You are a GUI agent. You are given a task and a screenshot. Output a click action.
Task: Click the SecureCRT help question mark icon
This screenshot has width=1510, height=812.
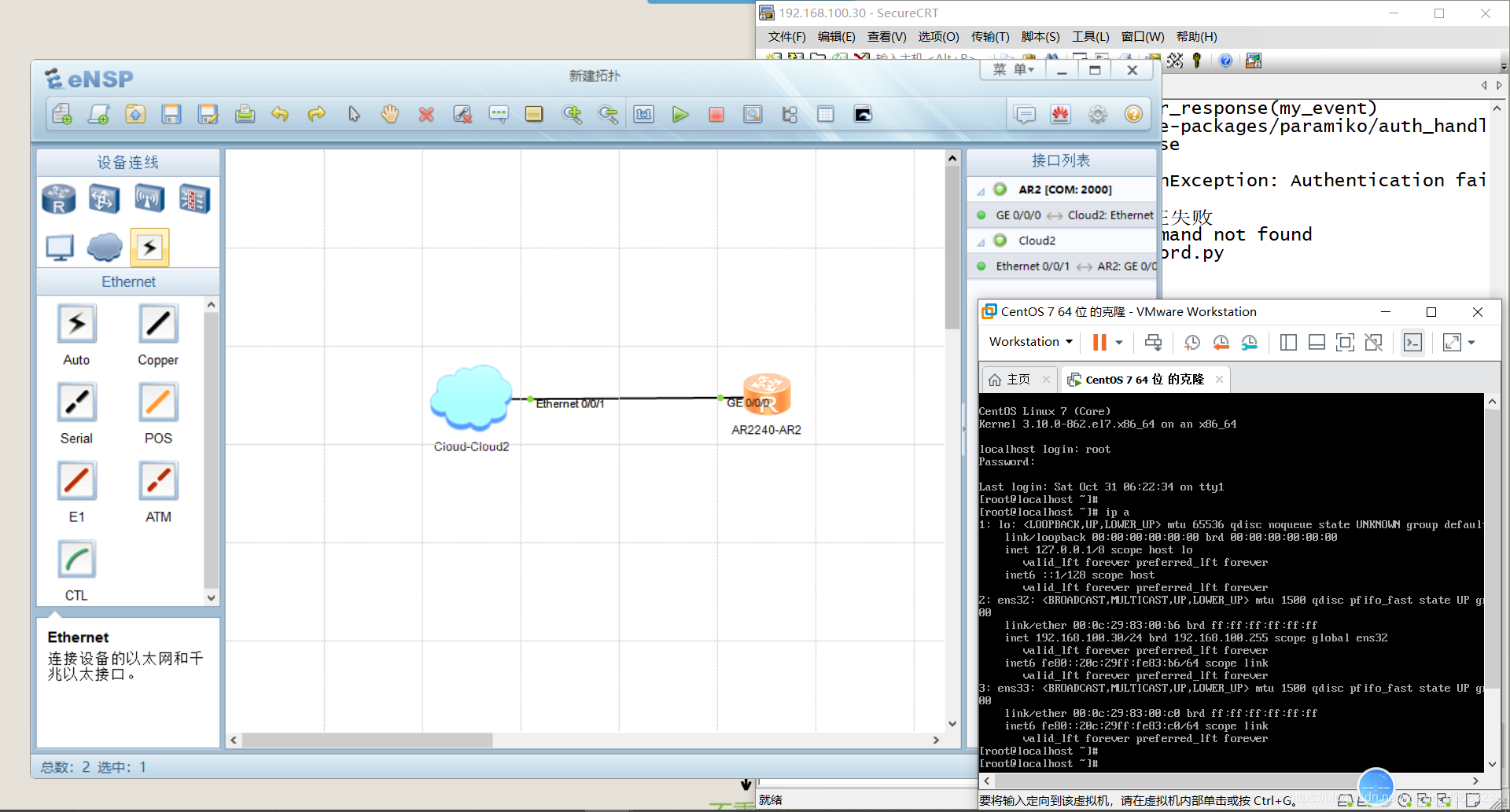pyautogui.click(x=1225, y=61)
